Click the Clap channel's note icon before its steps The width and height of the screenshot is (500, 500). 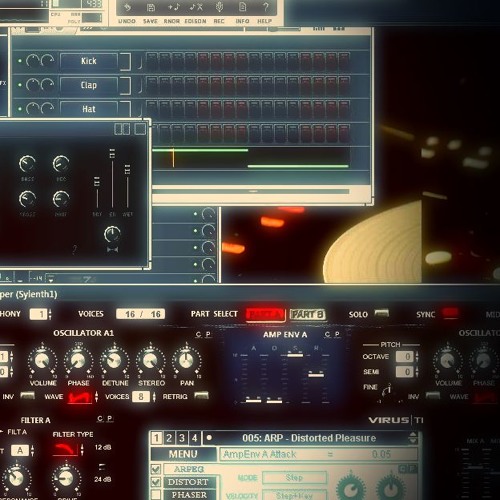140,86
